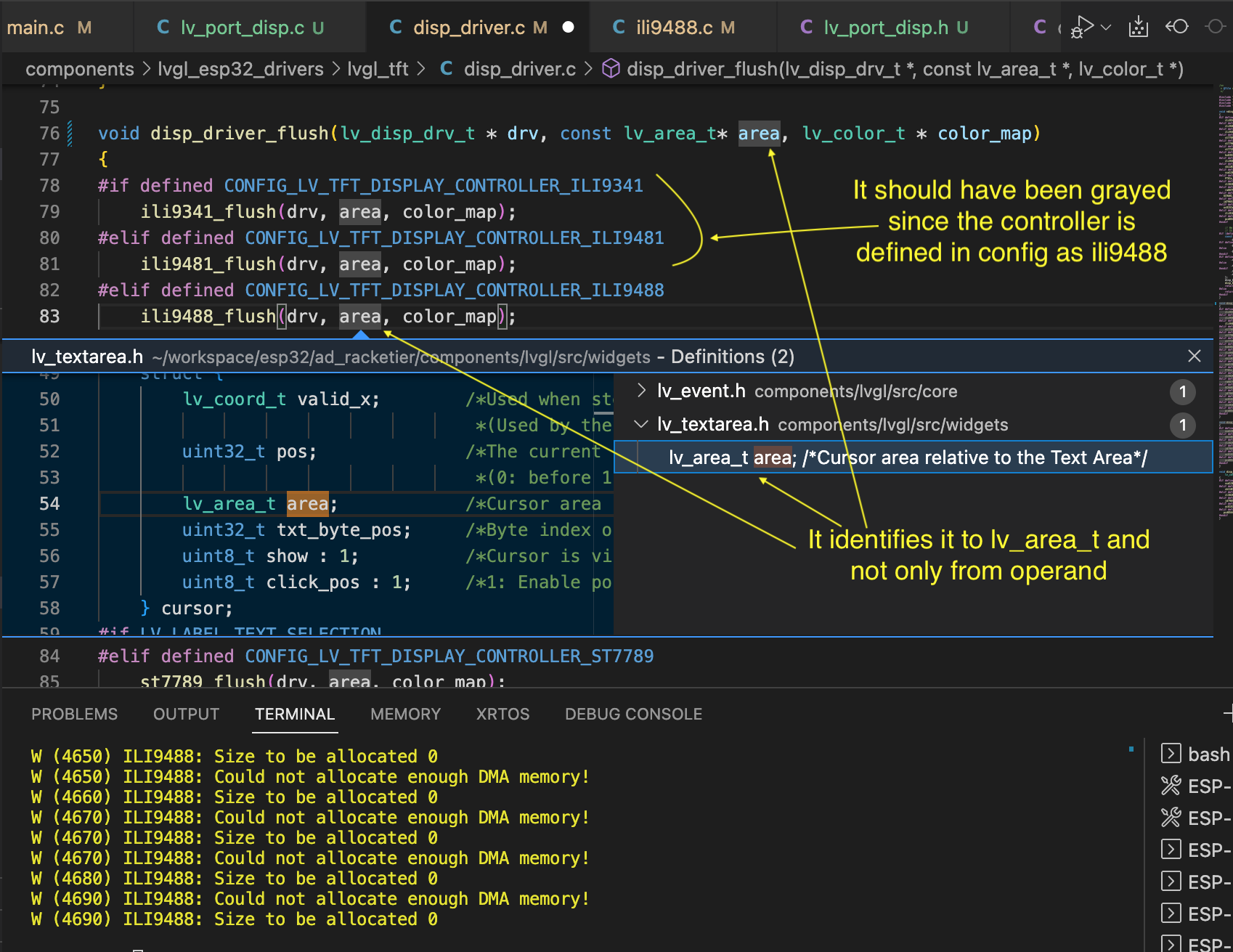Click 'uint32_t pos;' in peek editor
Viewport: 1233px width, 952px height.
pos(249,451)
